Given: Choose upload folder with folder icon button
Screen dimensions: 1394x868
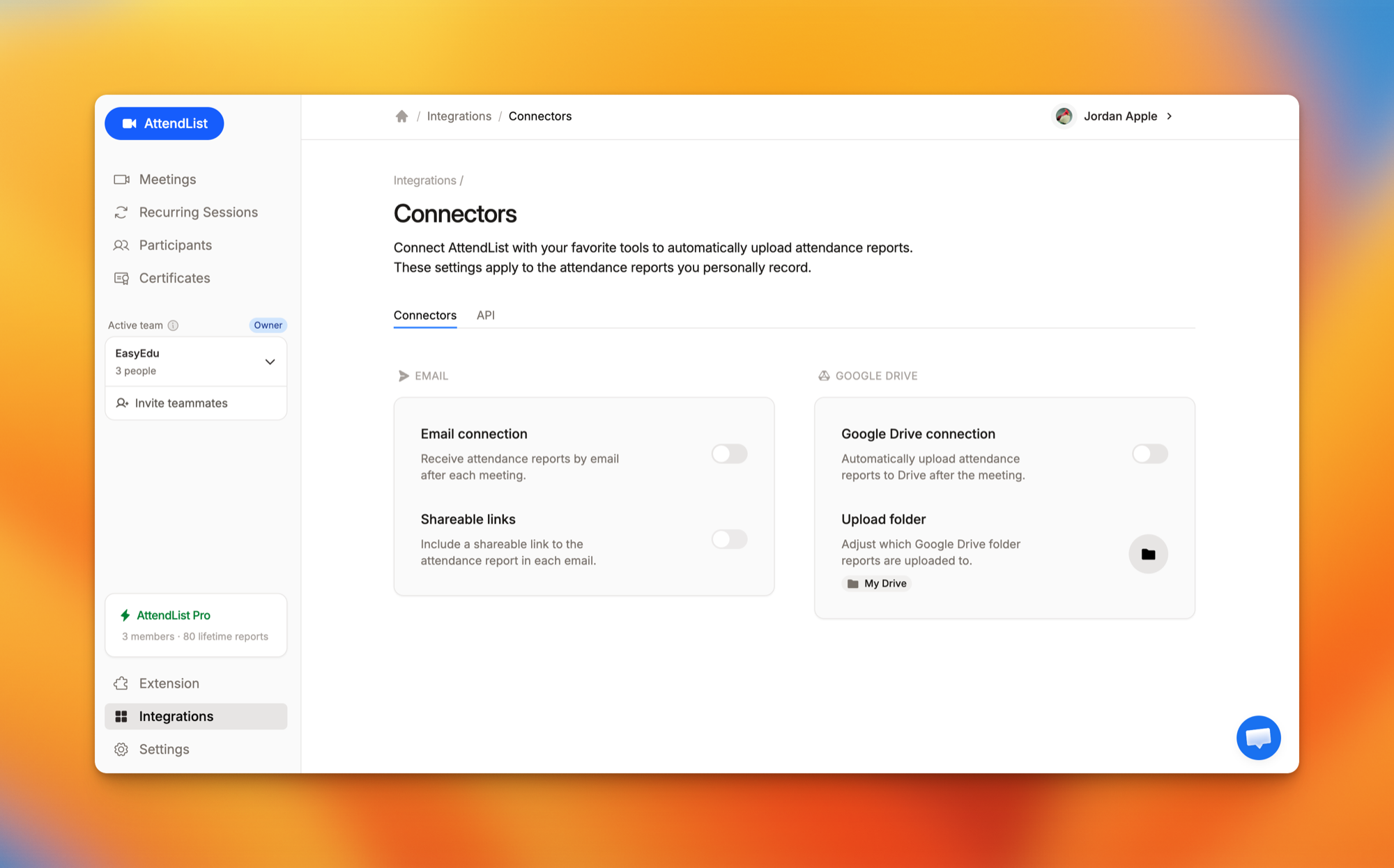Looking at the screenshot, I should (x=1148, y=555).
